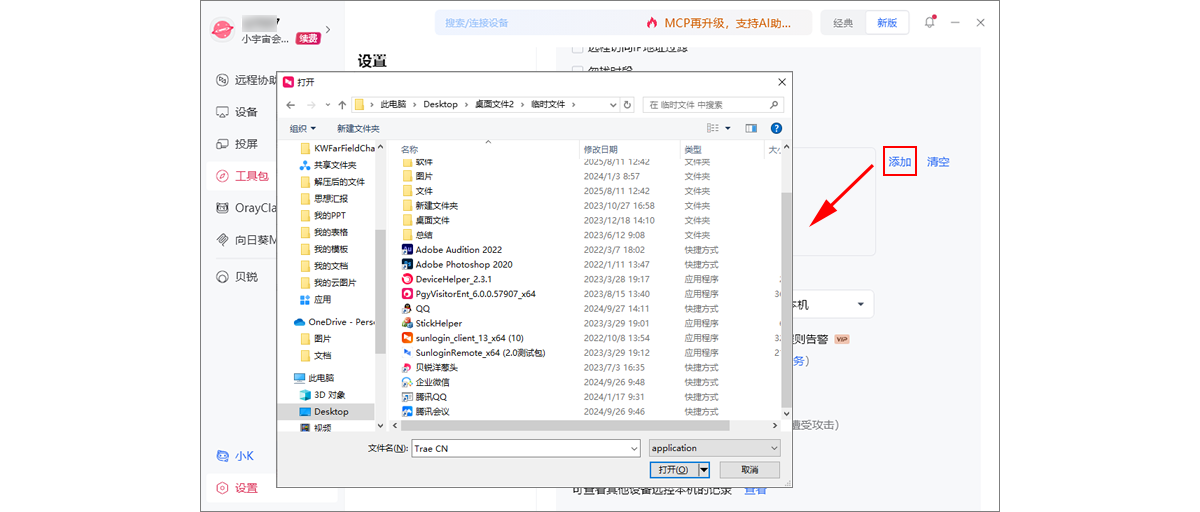Select 我的PPT folder in navigation tree
Viewport: 1200px width, 512px height.
point(329,215)
